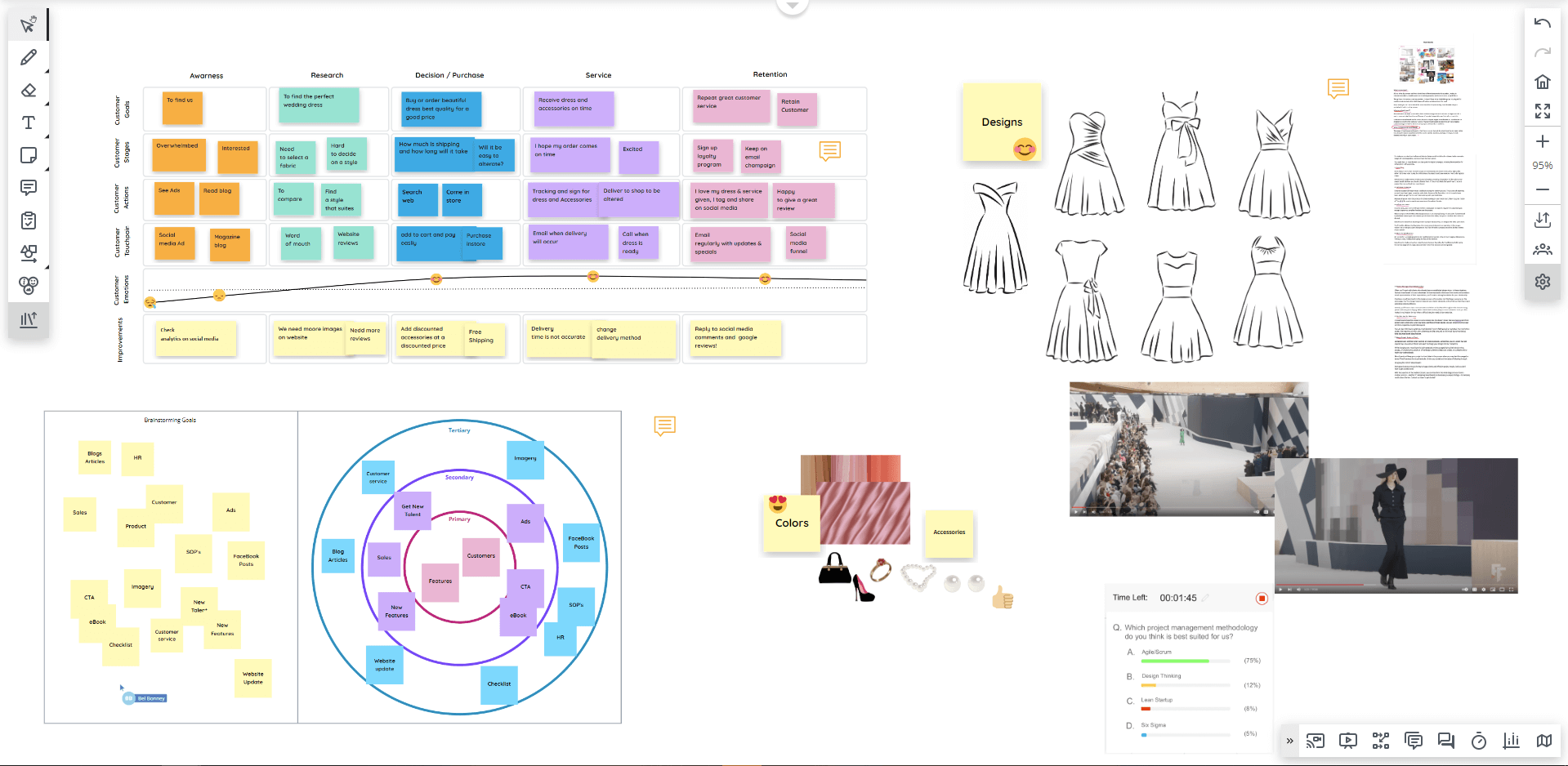Start the countdown timer from bottom toolbar
Screen dimensions: 1568x766
1478,742
